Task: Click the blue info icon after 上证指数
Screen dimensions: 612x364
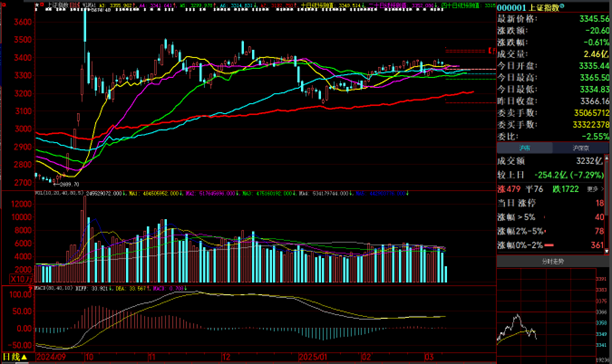Action: [x=562, y=6]
